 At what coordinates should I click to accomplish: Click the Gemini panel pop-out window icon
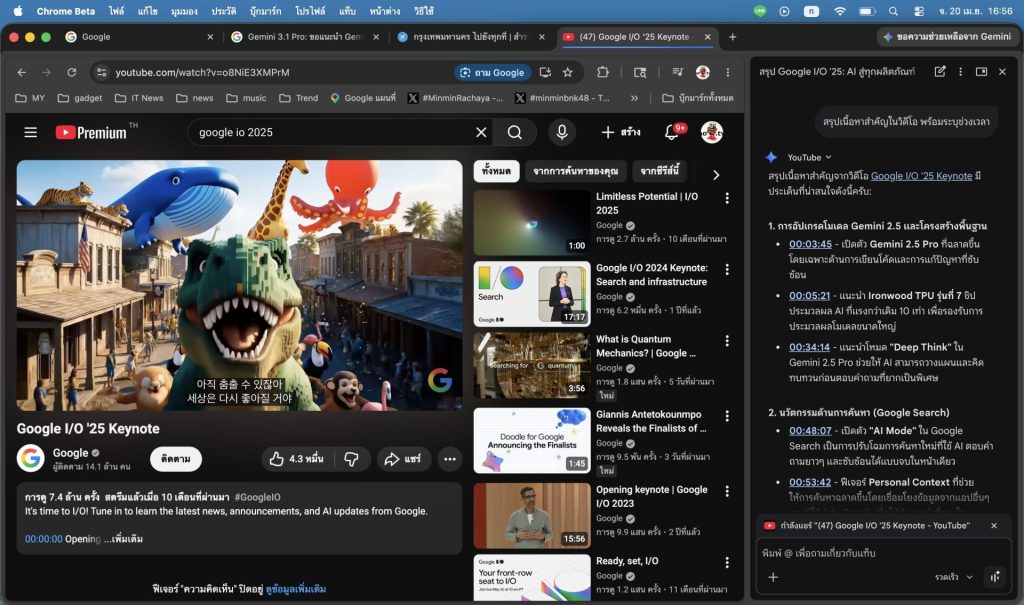click(x=981, y=72)
